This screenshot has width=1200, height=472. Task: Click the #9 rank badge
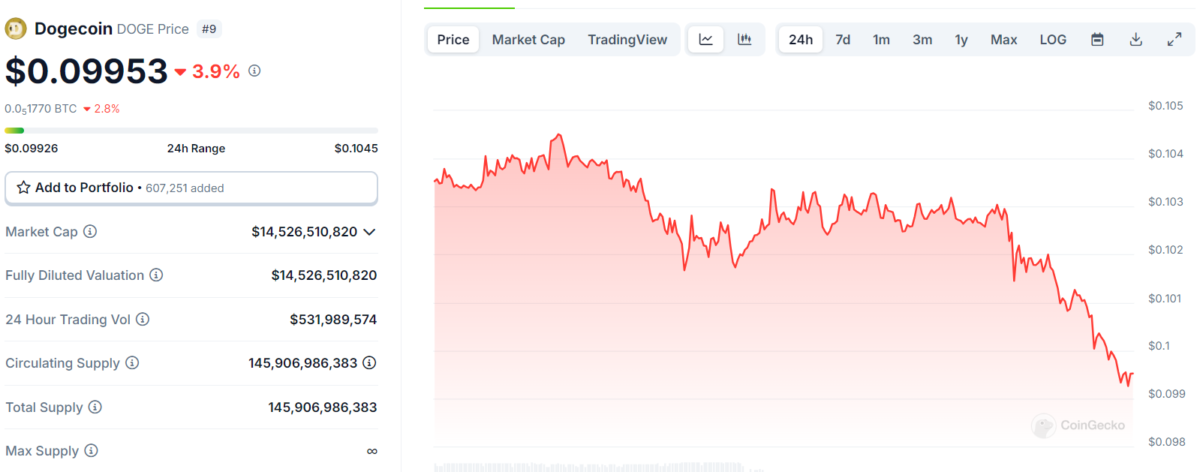click(209, 29)
